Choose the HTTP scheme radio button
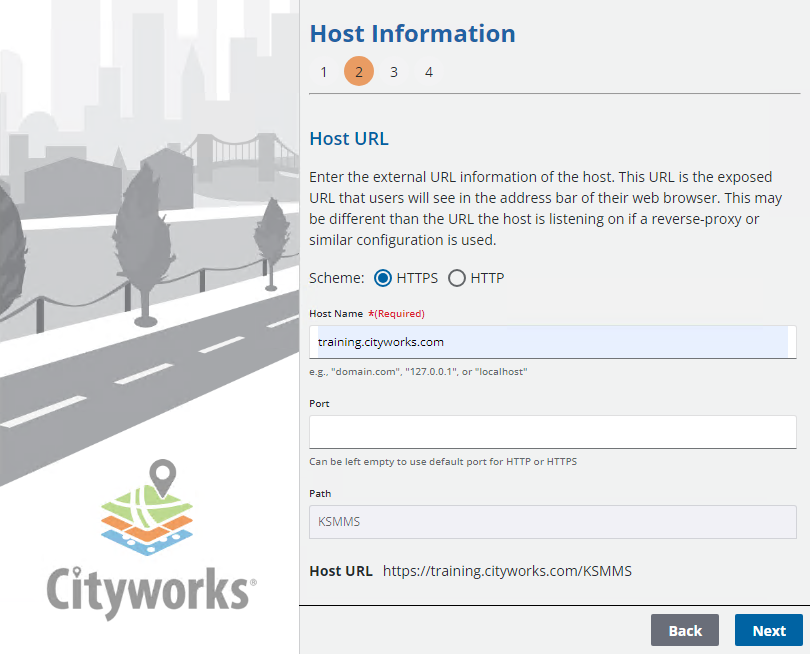 tap(457, 278)
